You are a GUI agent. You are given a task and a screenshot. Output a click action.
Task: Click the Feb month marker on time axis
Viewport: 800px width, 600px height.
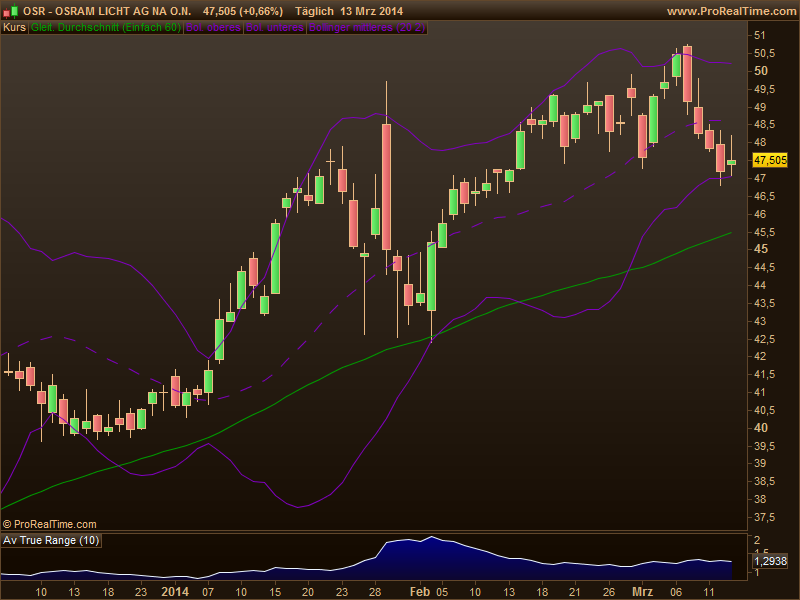(420, 592)
